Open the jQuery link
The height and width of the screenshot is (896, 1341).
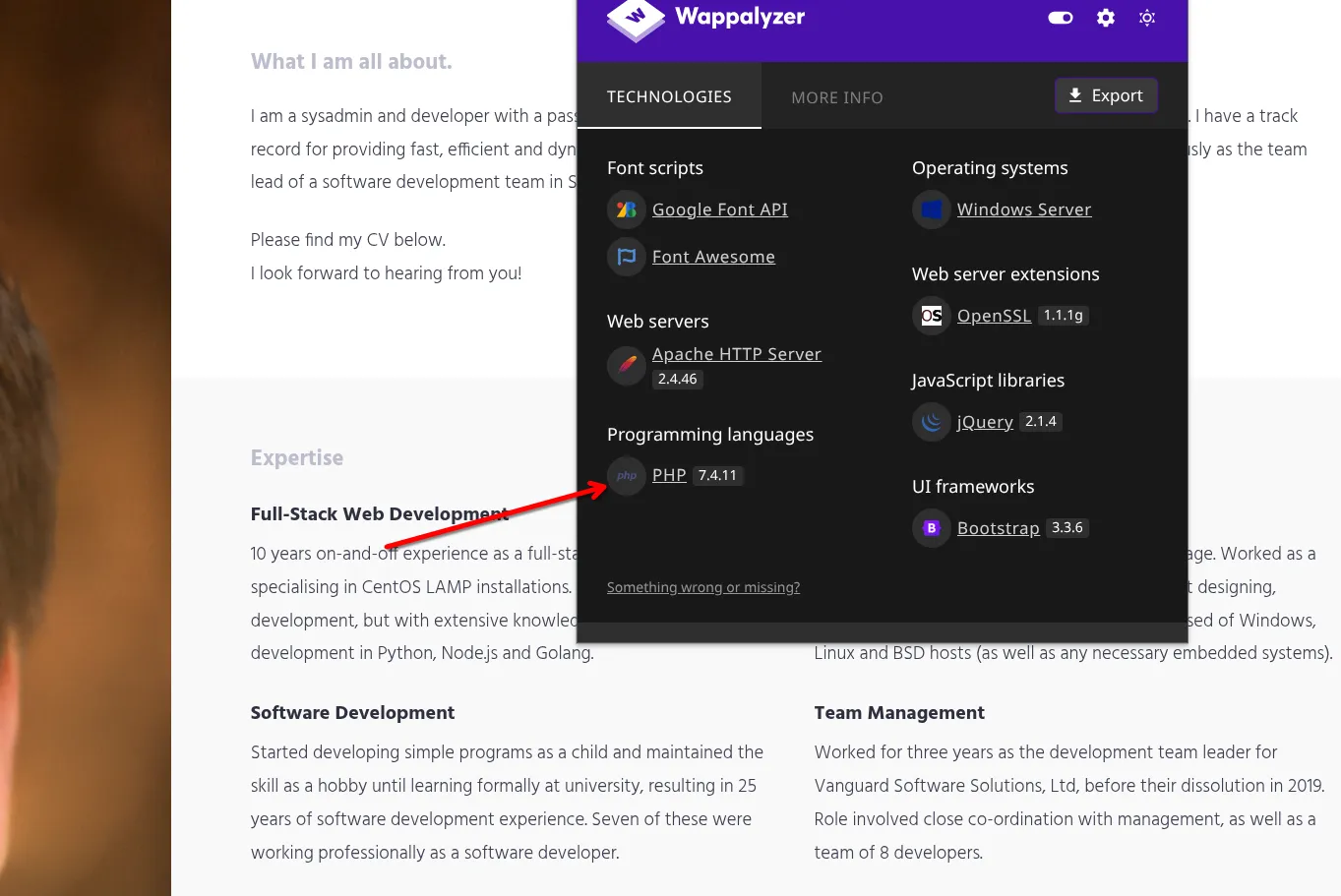coord(985,422)
